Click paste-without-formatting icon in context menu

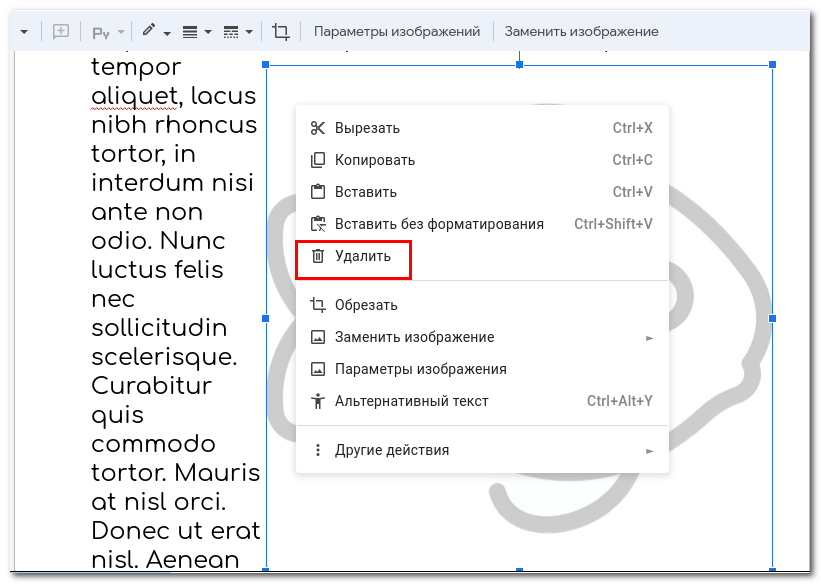[x=318, y=224]
